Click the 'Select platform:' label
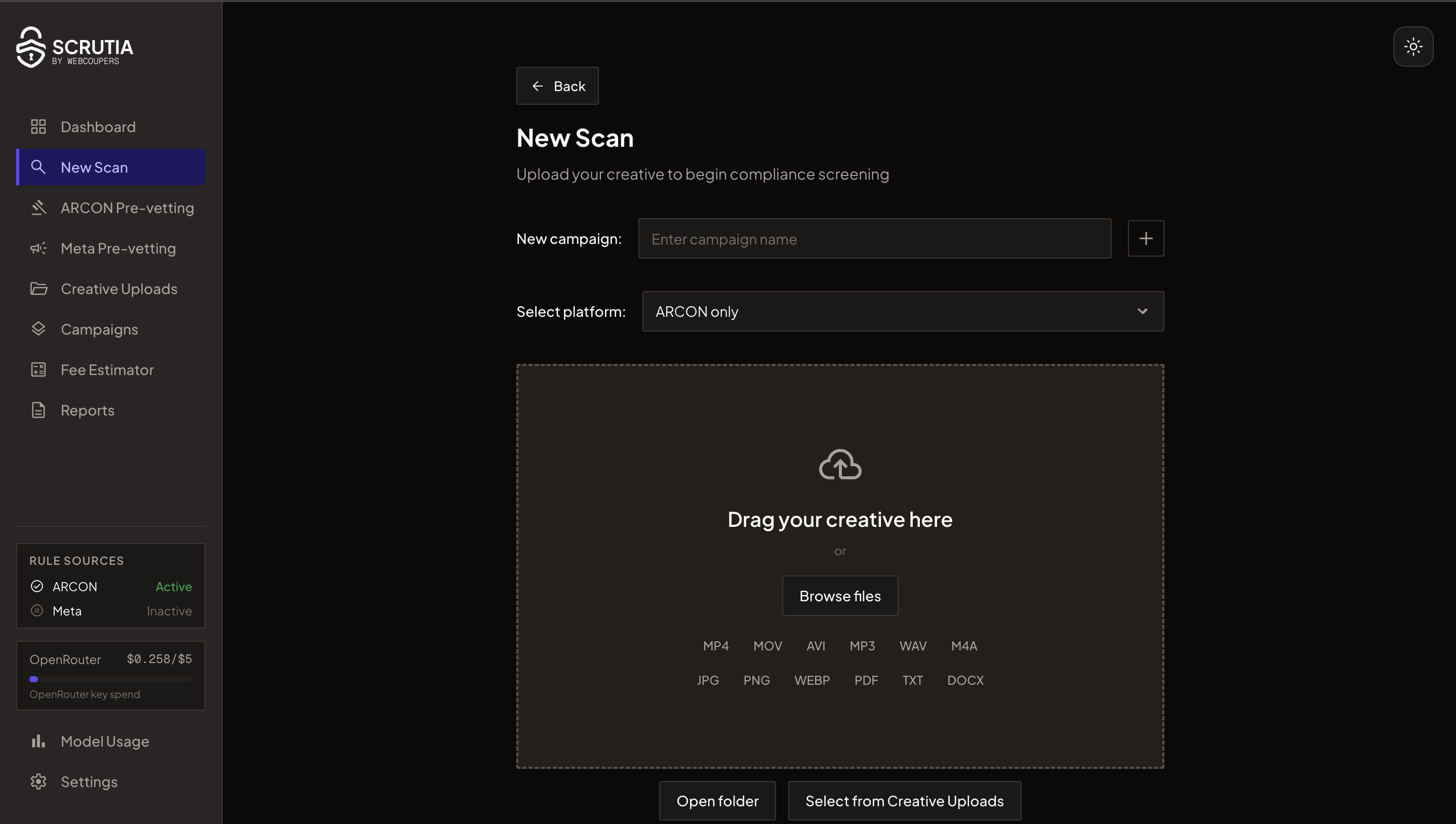 coord(571,311)
